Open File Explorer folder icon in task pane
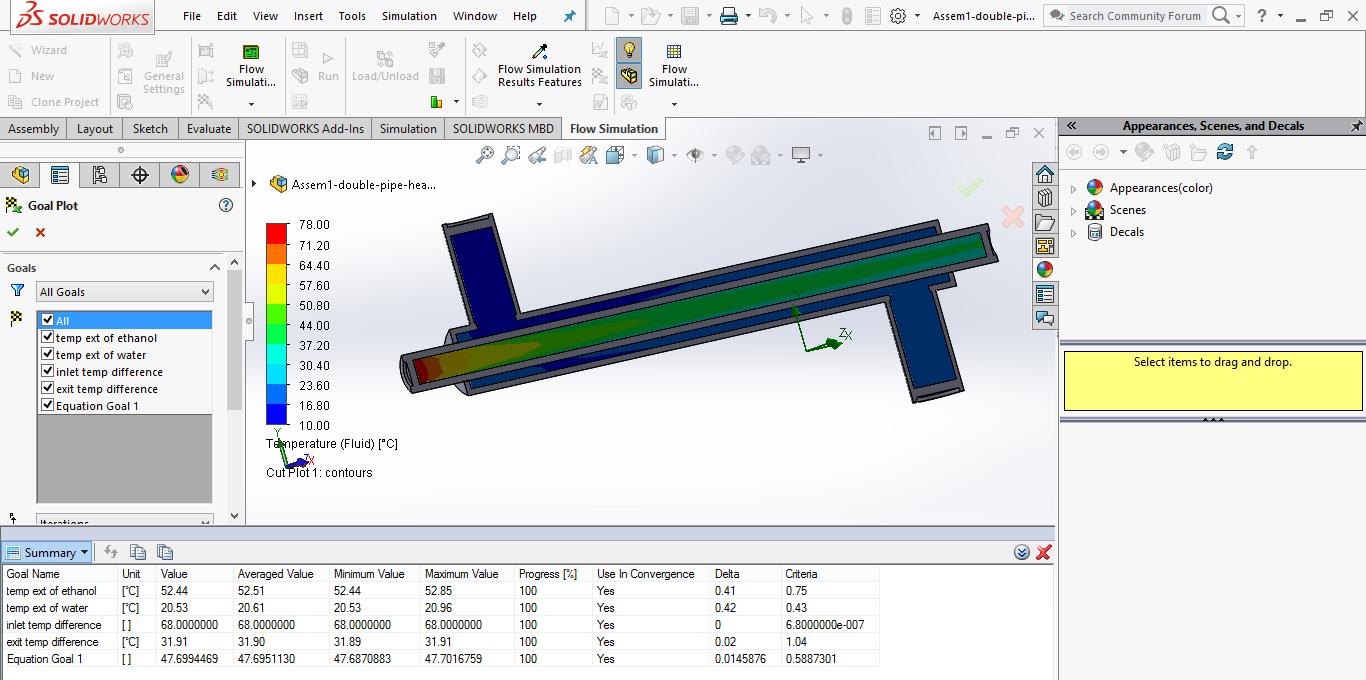The height and width of the screenshot is (680, 1366). pyautogui.click(x=1045, y=222)
